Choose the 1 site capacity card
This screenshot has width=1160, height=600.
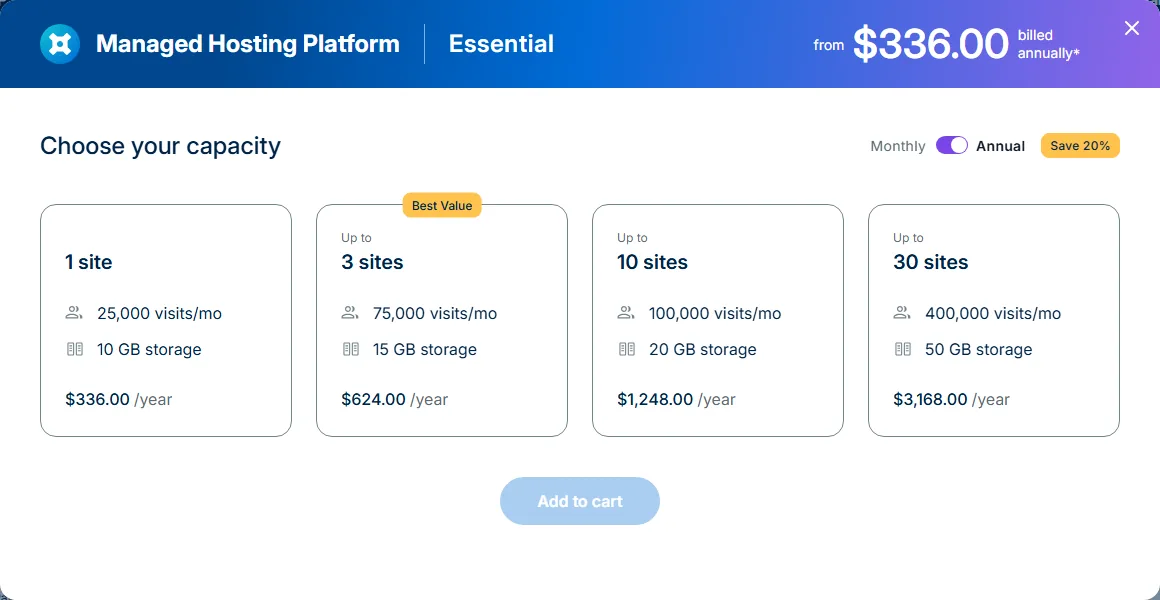coord(166,320)
